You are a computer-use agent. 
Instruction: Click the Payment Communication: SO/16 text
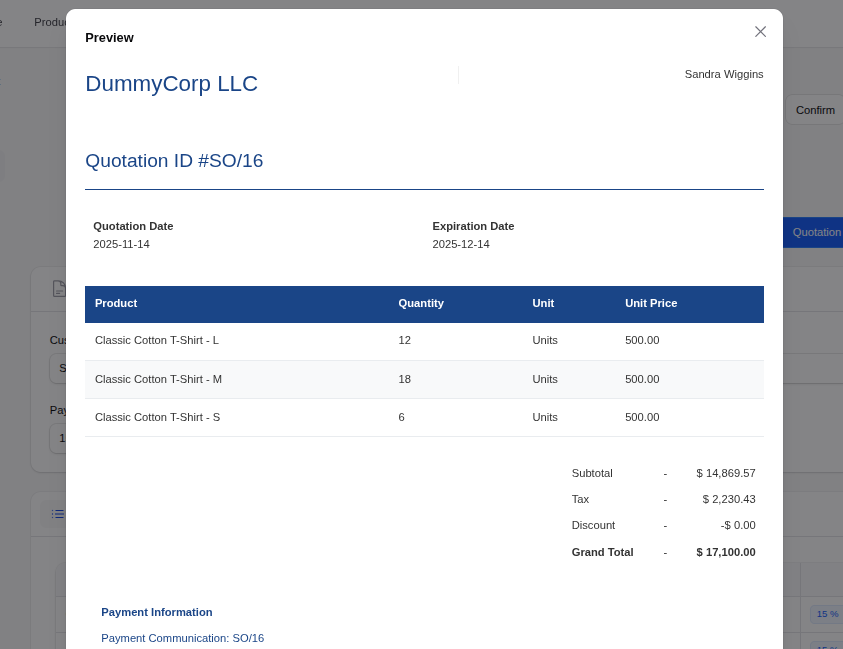pyautogui.click(x=182, y=638)
